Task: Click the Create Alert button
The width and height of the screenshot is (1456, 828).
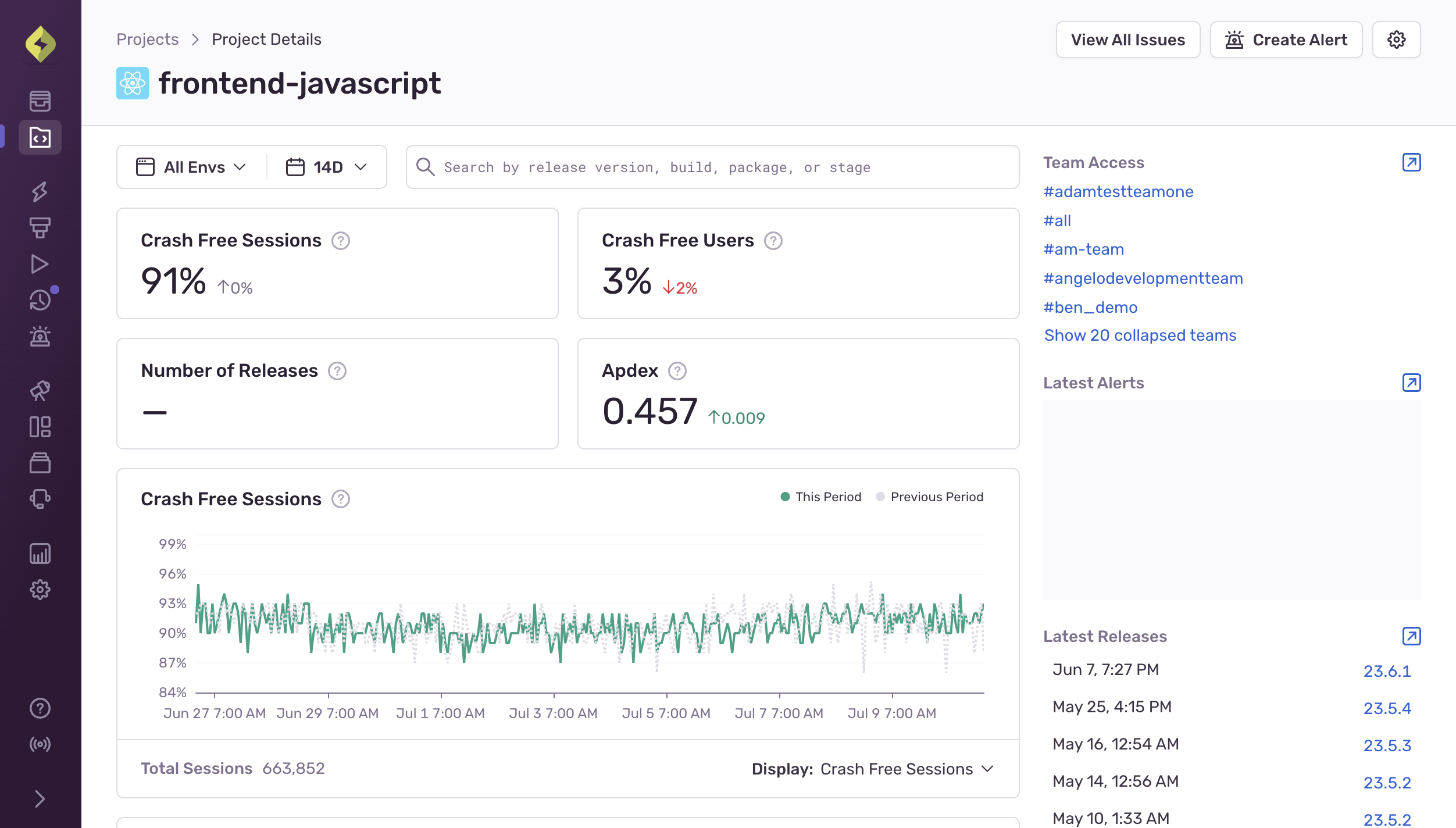Action: 1286,40
